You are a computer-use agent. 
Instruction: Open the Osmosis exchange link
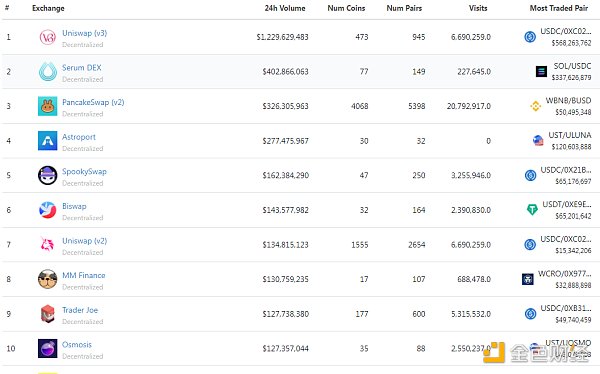tap(77, 345)
